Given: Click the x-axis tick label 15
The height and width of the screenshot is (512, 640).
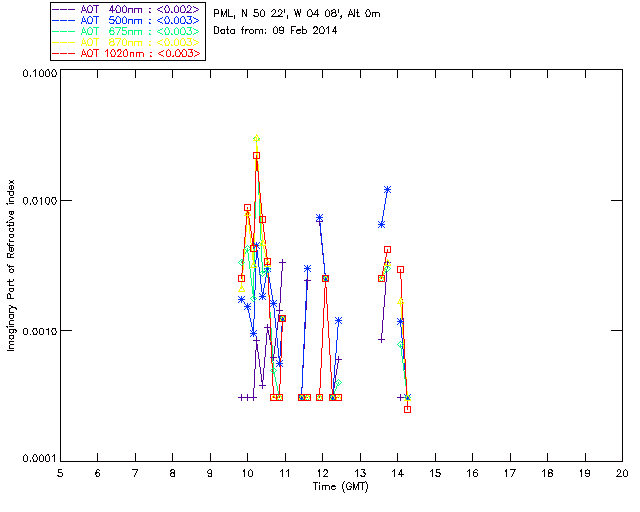Looking at the screenshot, I should (435, 473).
